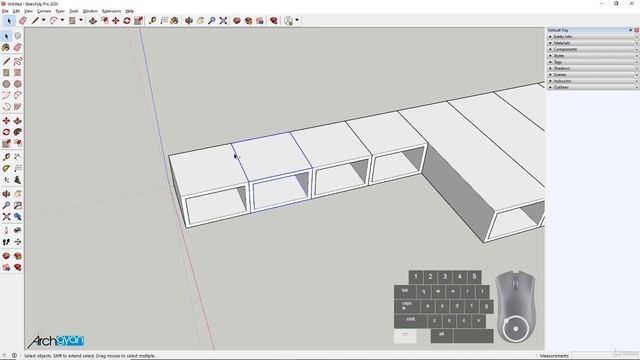
Task: Pick the Paint Bucket tool in left toolset
Action: (x=6, y=47)
